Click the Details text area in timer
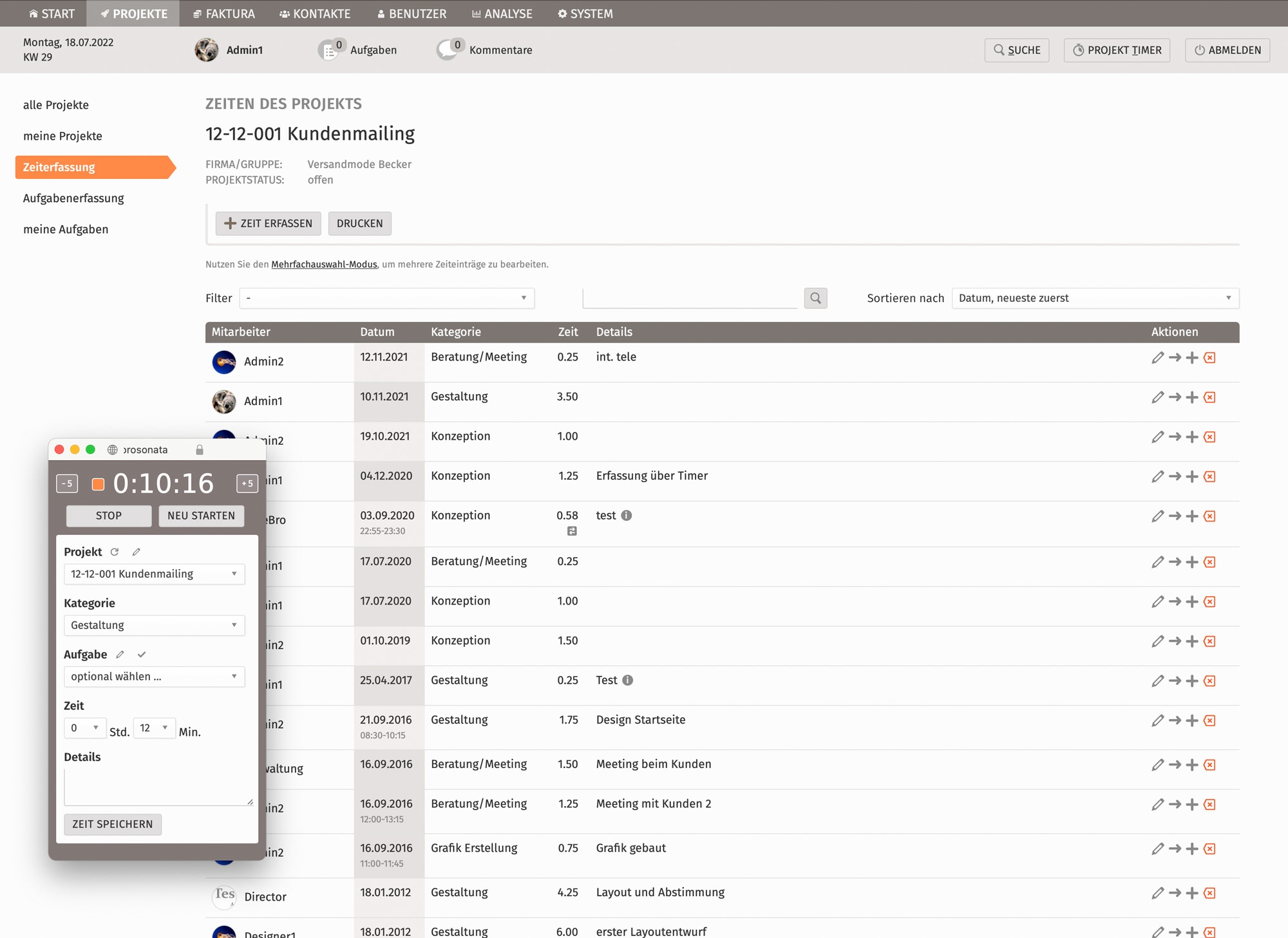Viewport: 1288px width, 938px height. 158,786
